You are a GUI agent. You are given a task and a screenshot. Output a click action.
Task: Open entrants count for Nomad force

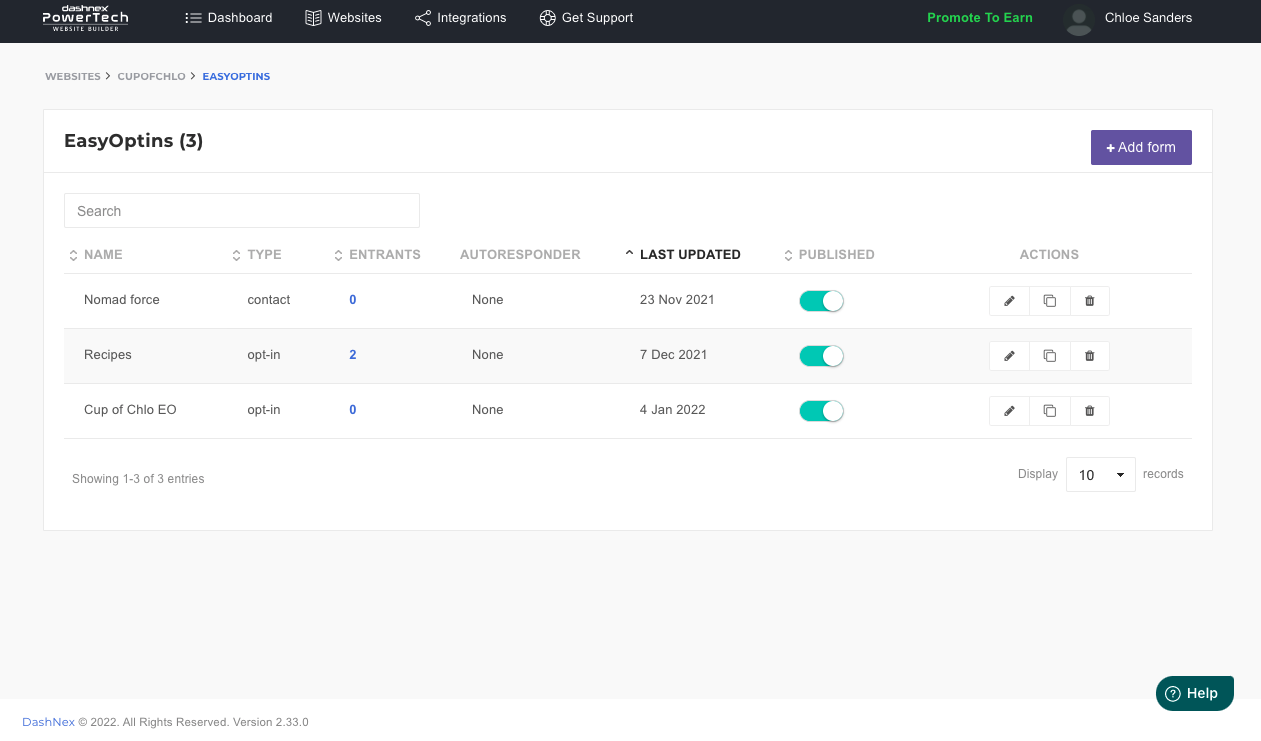(x=353, y=300)
